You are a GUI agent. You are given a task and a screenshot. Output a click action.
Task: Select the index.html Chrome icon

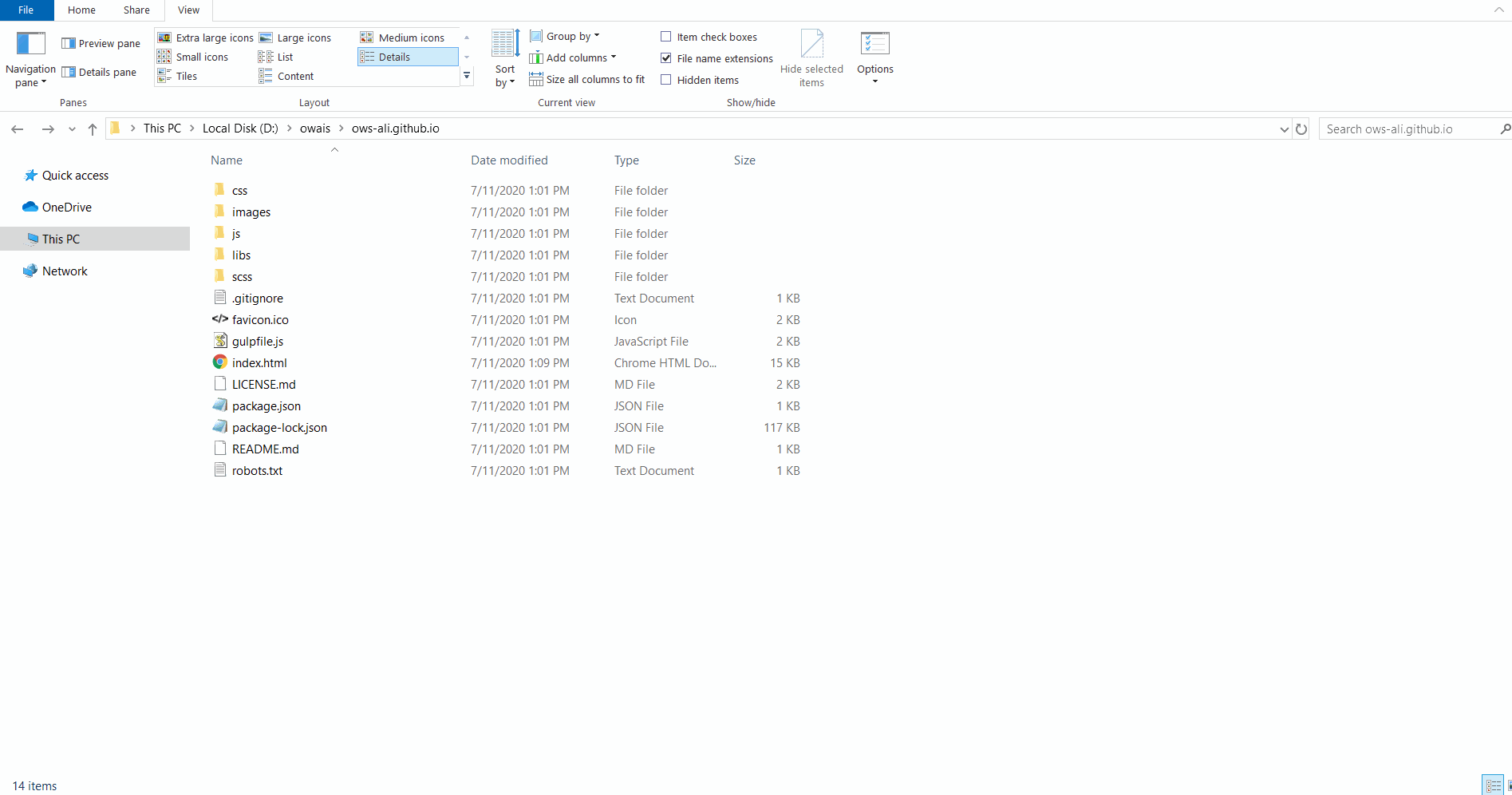coord(220,362)
